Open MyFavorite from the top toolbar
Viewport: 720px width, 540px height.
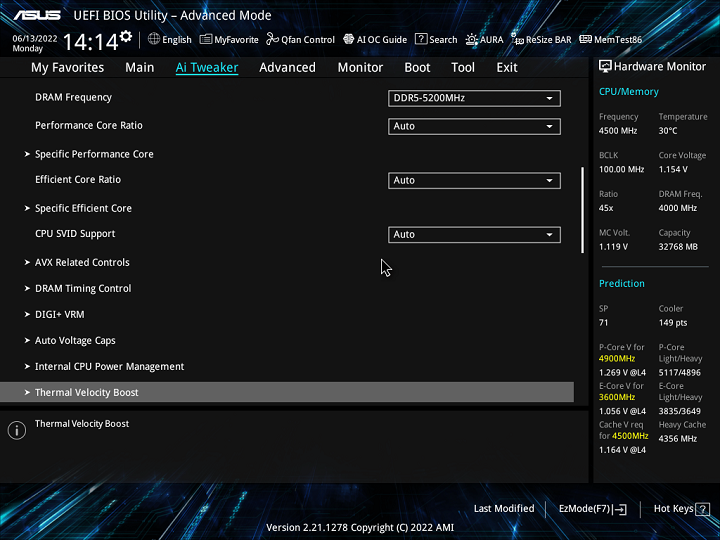pos(229,40)
